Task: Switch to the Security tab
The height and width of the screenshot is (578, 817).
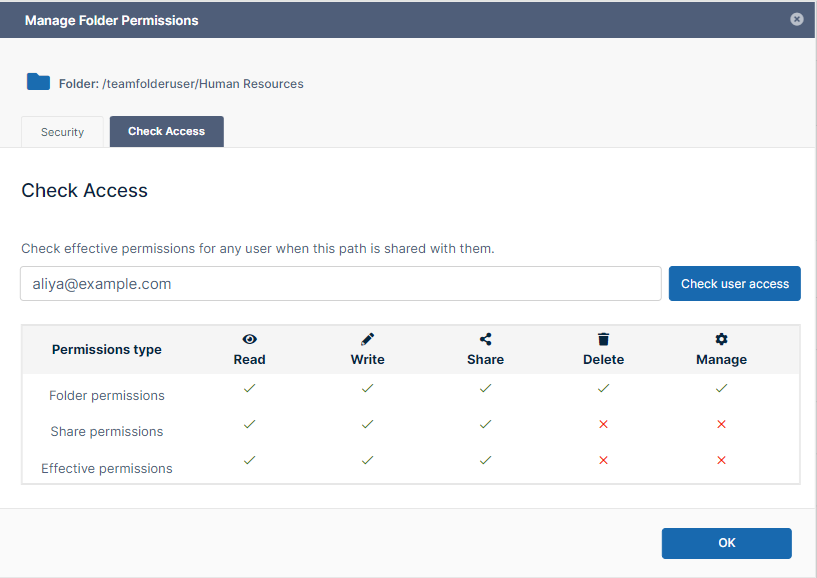Action: [x=62, y=132]
